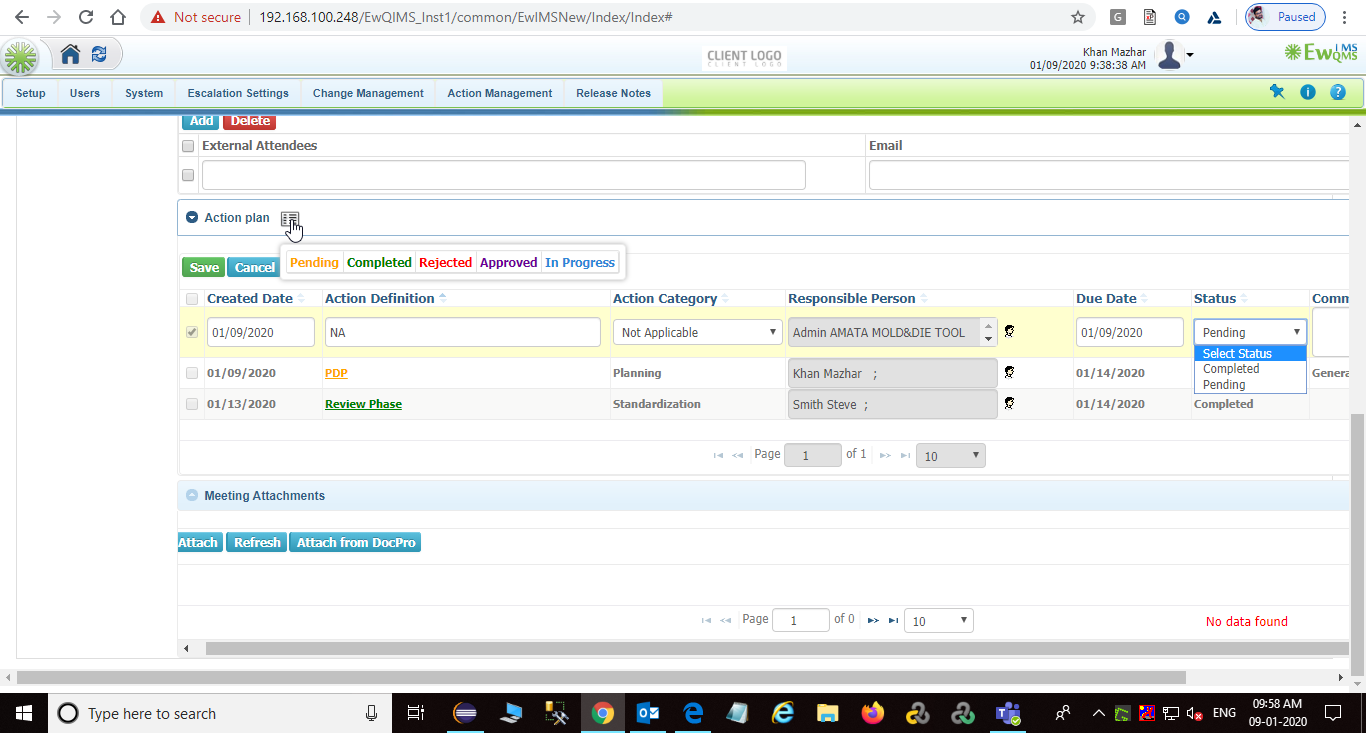Choose Completed in status dropdown list
Screen dimensions: 1366x733
point(1250,369)
